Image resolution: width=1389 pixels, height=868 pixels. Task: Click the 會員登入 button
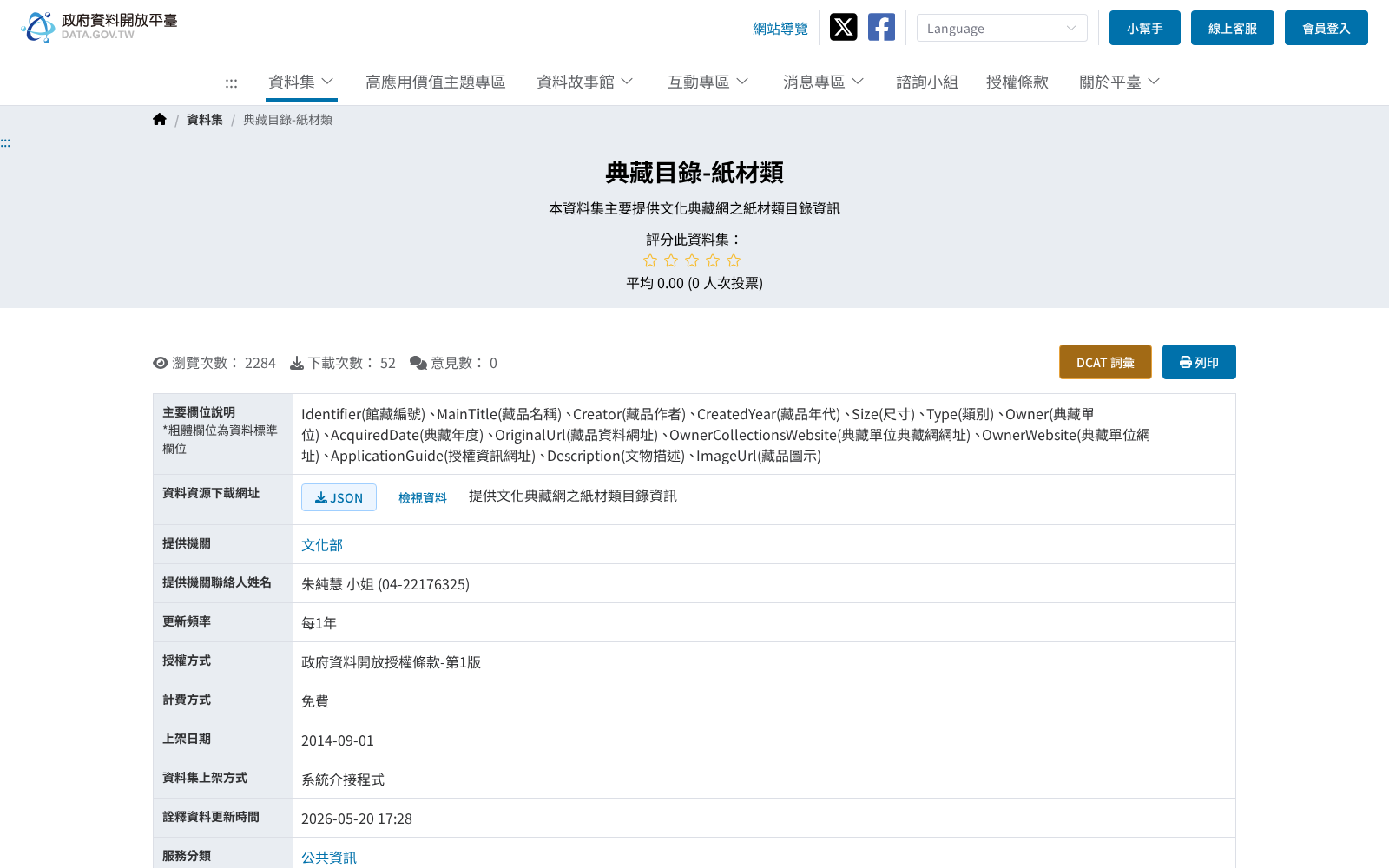click(x=1326, y=28)
